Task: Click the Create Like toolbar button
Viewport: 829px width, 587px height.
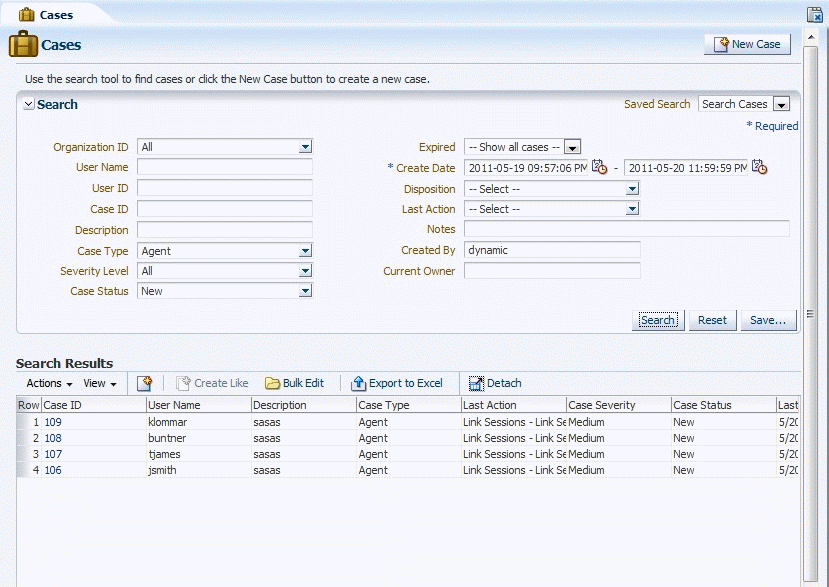Action: (212, 383)
